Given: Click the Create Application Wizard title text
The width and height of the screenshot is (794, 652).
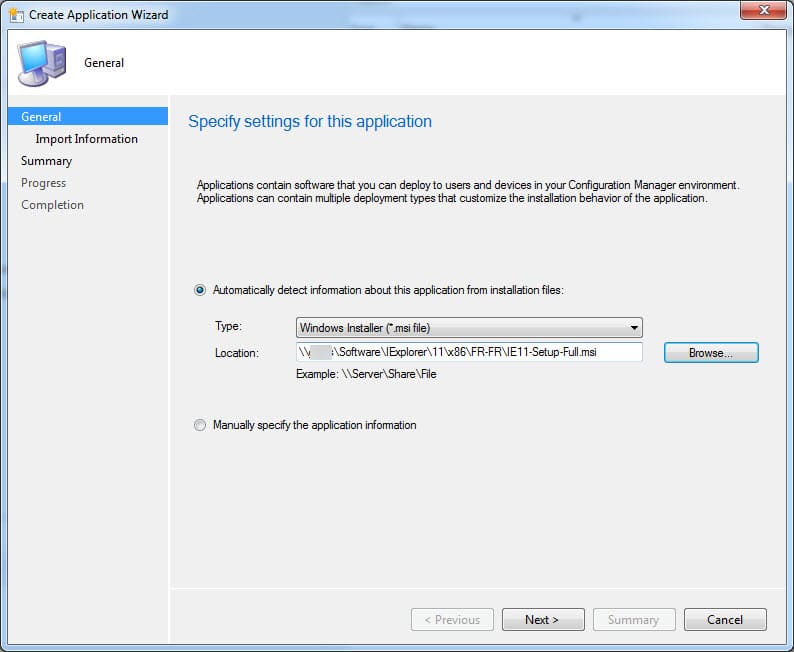Looking at the screenshot, I should (x=98, y=15).
